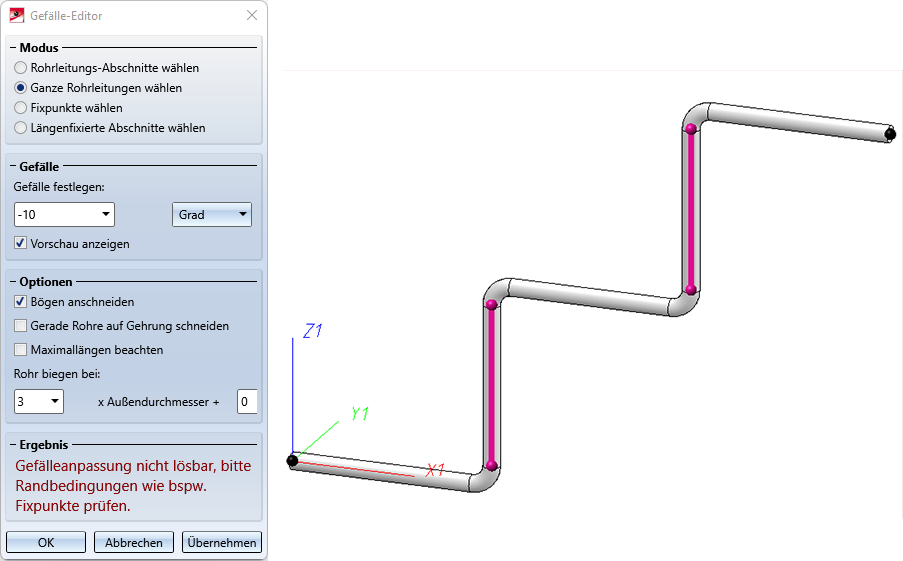Image resolution: width=903 pixels, height=561 pixels.
Task: Select the lower magenta vertical pipe section
Action: click(x=491, y=385)
